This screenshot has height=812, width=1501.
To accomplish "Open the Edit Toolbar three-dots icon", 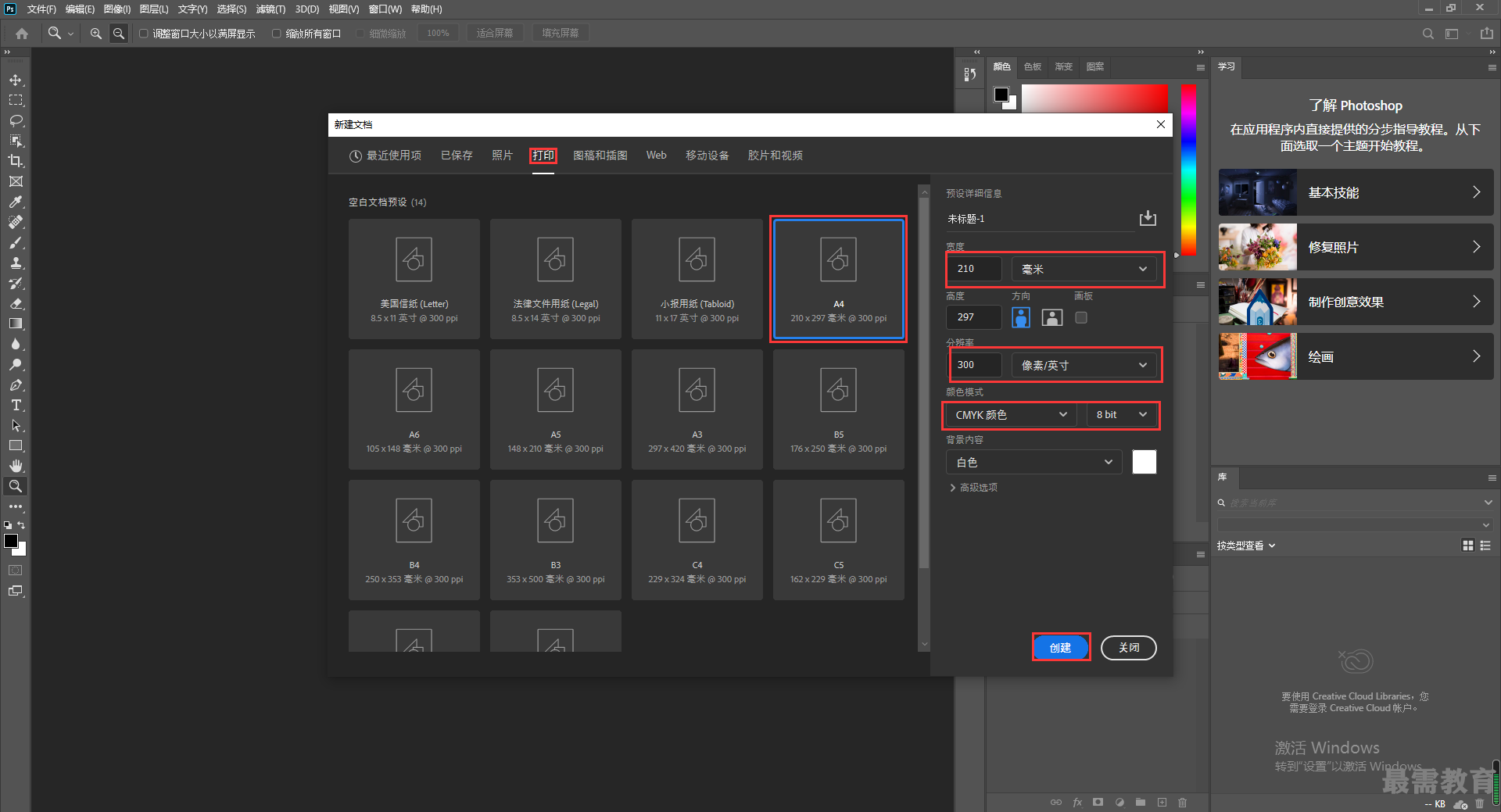I will 16,506.
